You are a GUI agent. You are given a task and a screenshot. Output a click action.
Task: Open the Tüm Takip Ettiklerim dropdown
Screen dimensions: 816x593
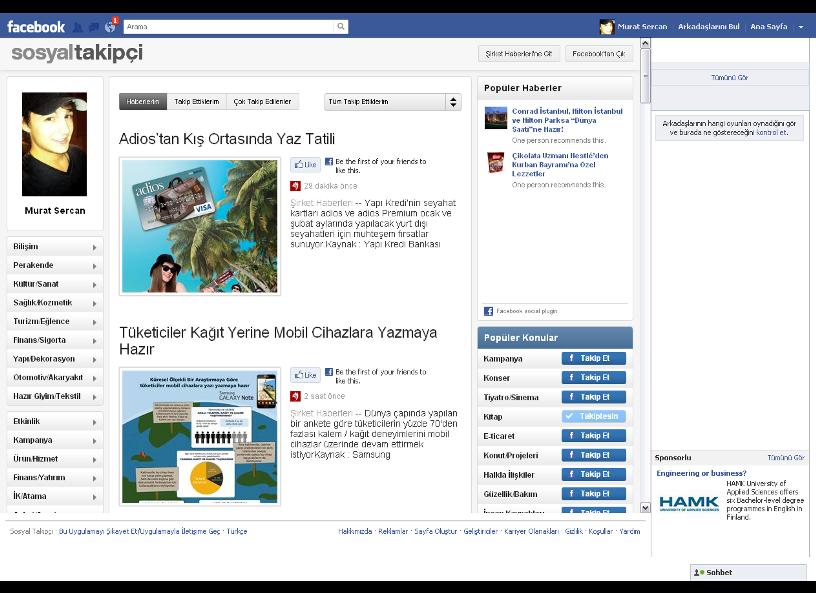coord(393,102)
